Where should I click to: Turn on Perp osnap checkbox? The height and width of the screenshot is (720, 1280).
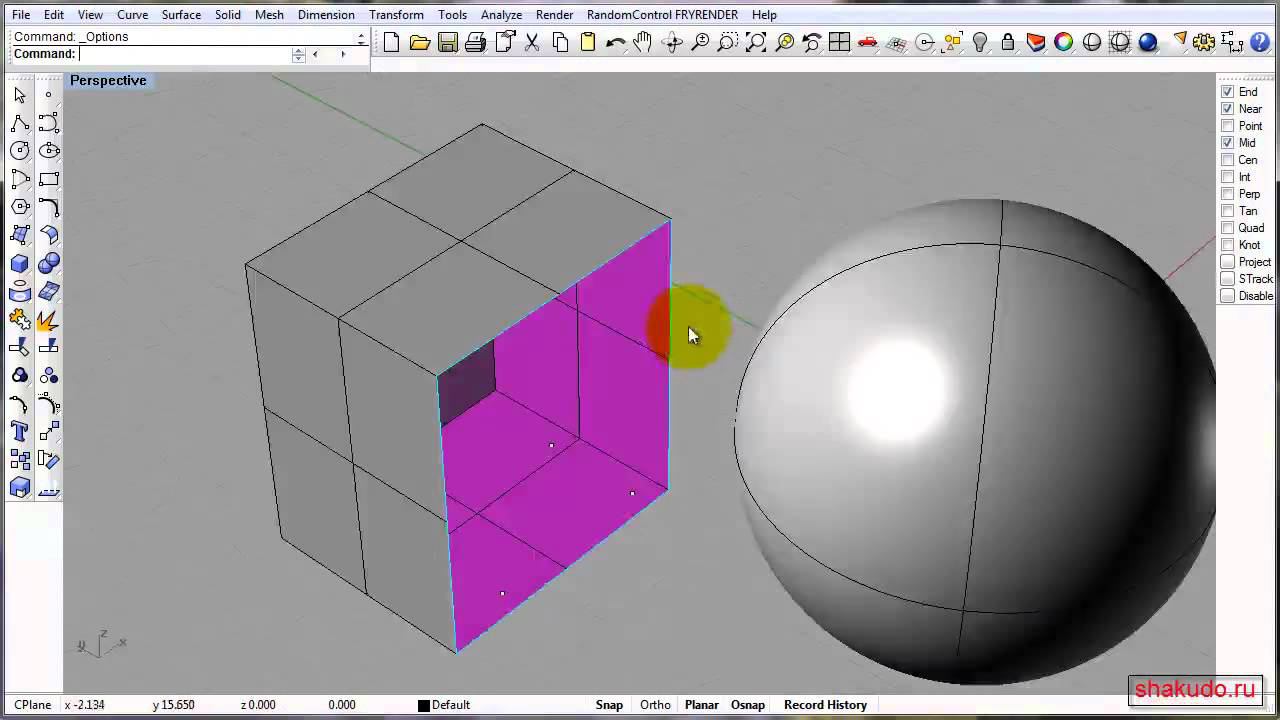(x=1228, y=194)
